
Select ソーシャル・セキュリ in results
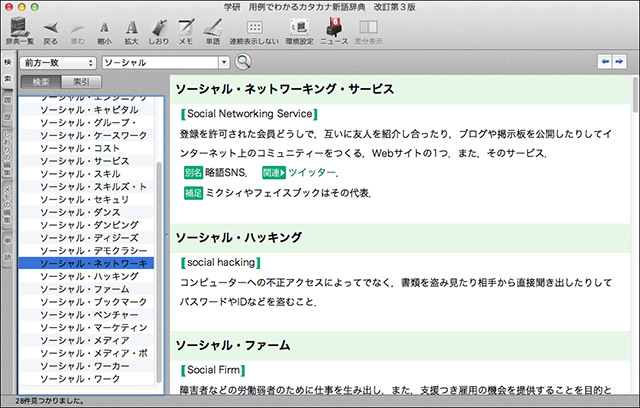click(x=86, y=200)
